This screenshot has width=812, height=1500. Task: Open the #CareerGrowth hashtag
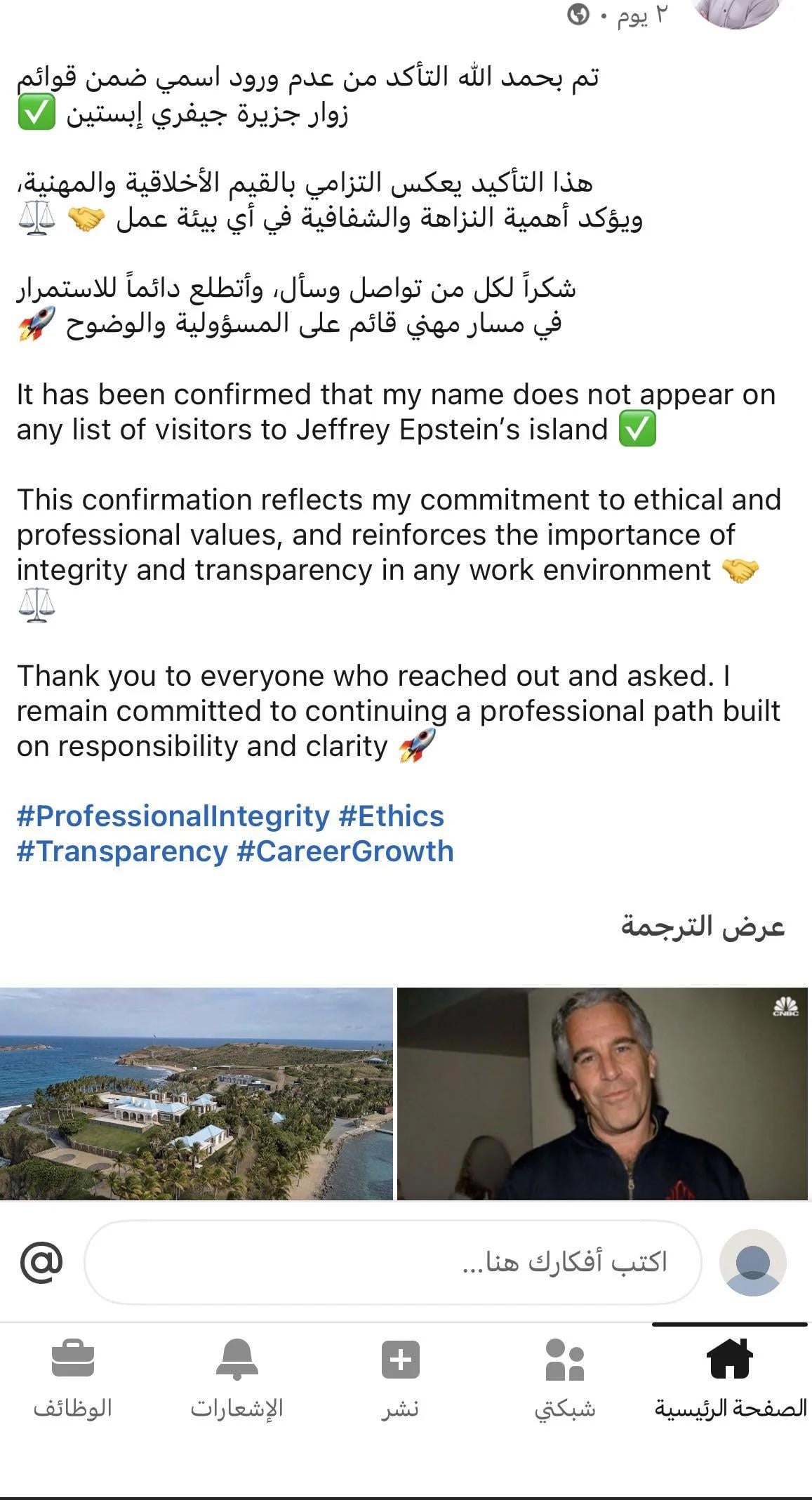point(345,851)
